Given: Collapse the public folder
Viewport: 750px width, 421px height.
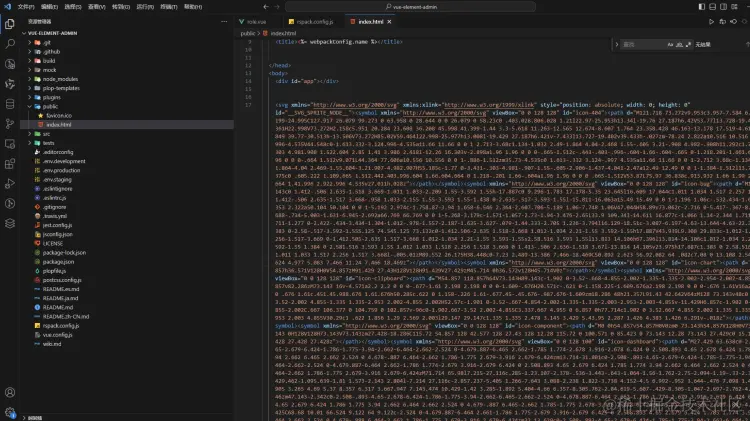Looking at the screenshot, I should (x=127, y=106).
